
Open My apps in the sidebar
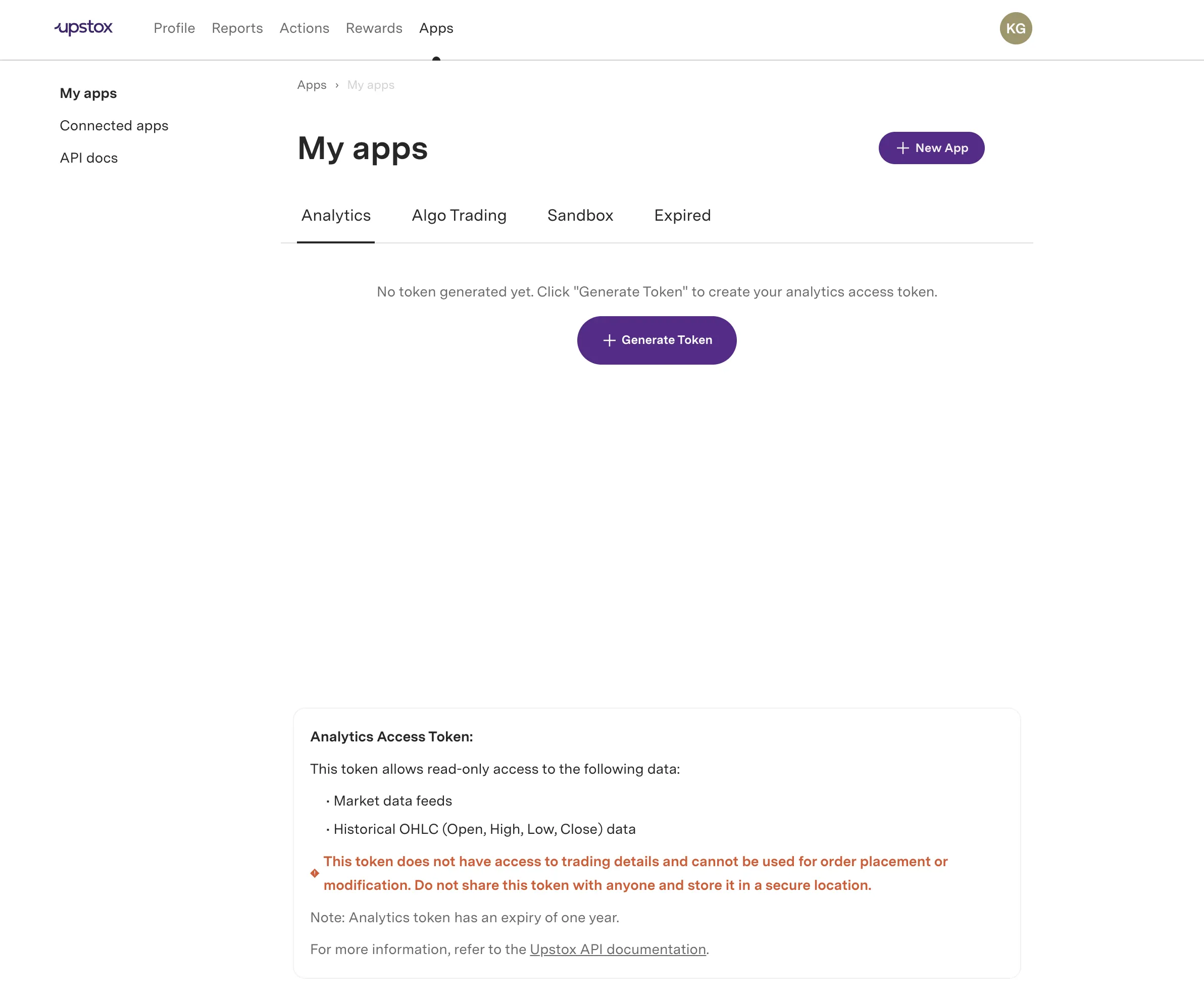click(88, 93)
